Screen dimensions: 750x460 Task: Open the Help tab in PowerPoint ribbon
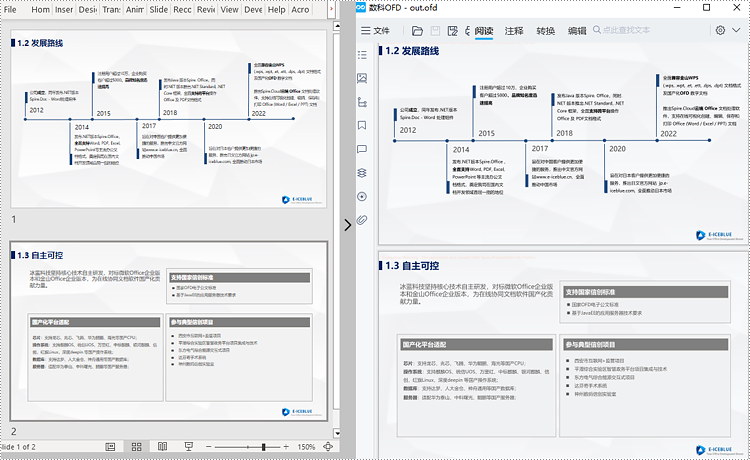click(276, 10)
